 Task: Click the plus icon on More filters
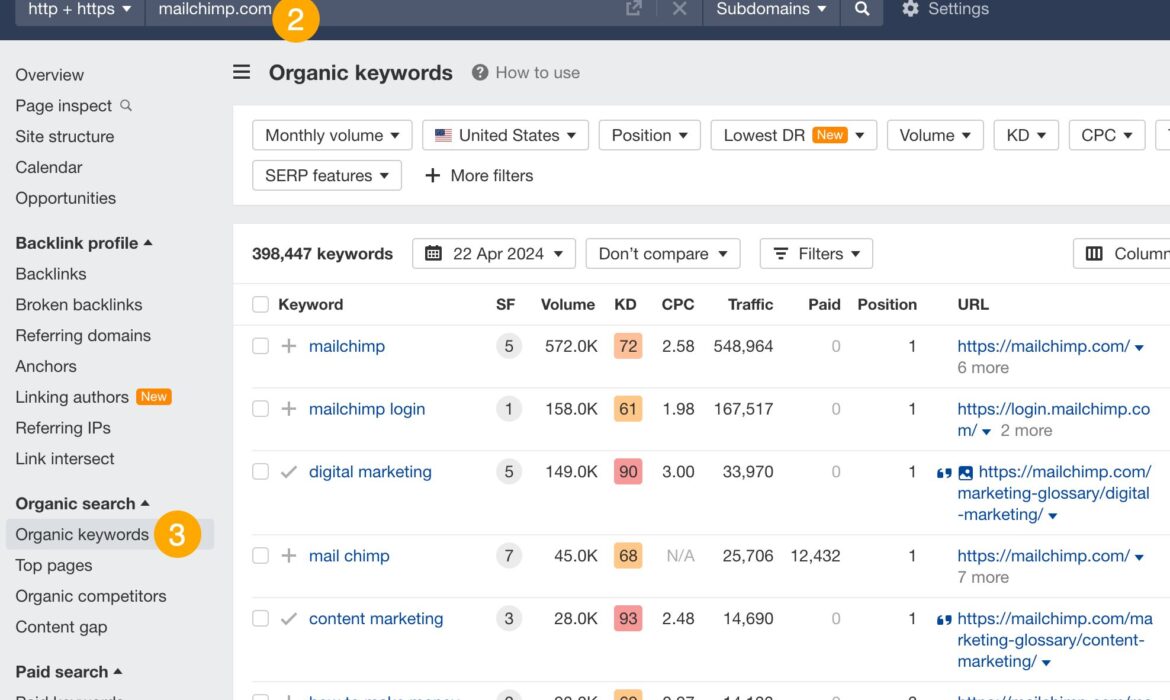pyautogui.click(x=432, y=175)
